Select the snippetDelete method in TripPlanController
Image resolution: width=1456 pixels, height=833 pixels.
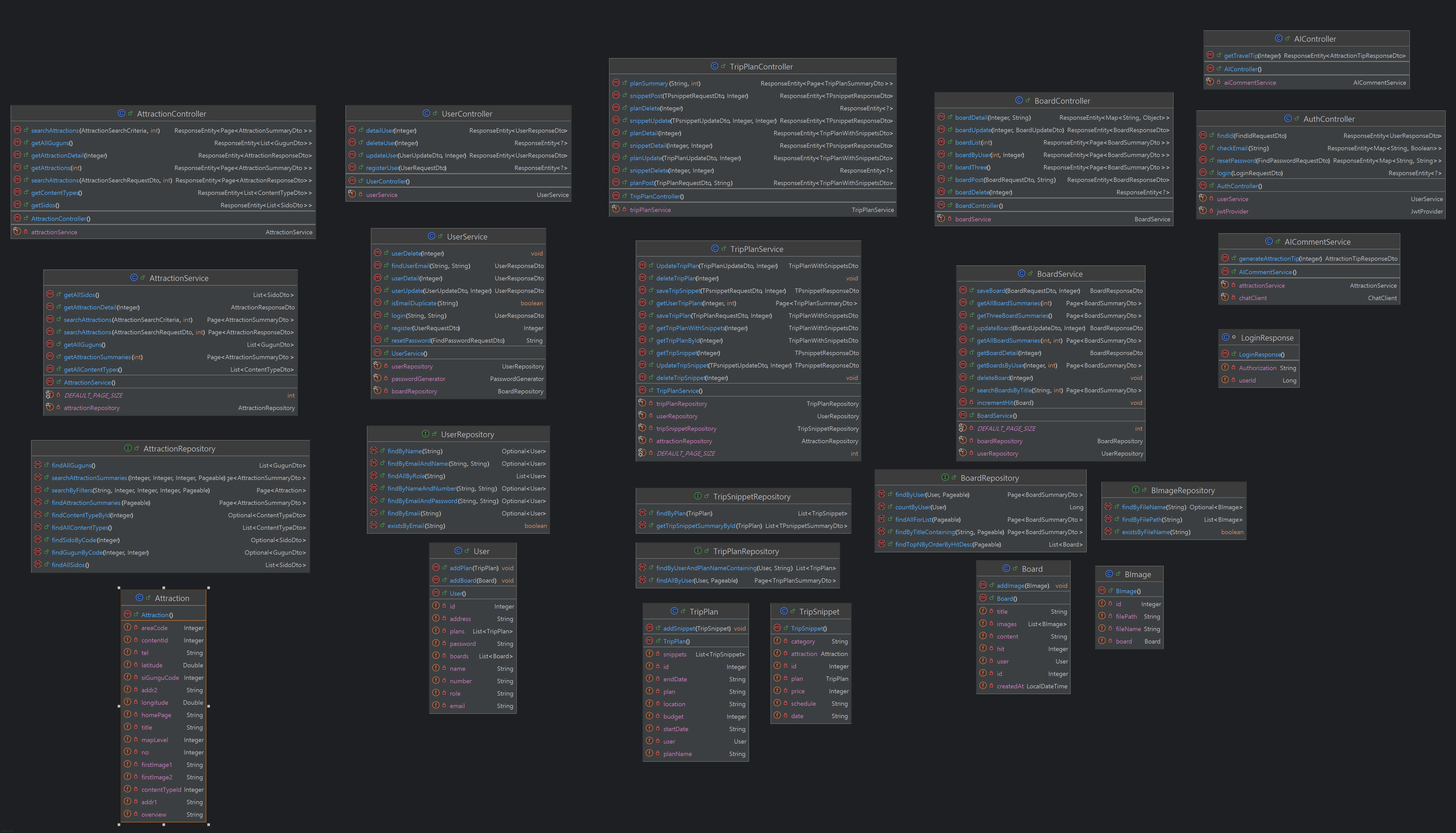pos(752,171)
